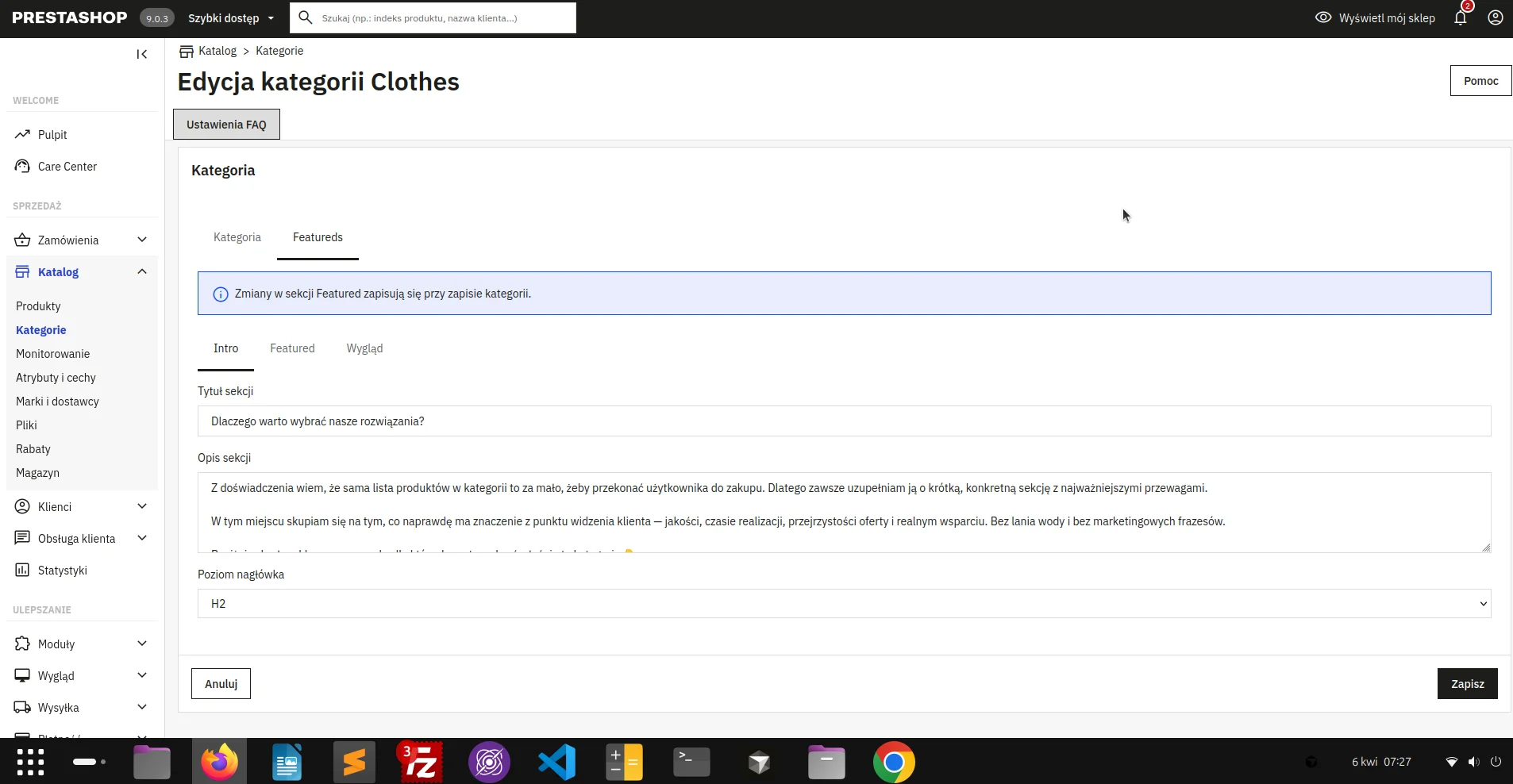
Task: Expand the Klienci menu chevron
Action: pyautogui.click(x=142, y=506)
